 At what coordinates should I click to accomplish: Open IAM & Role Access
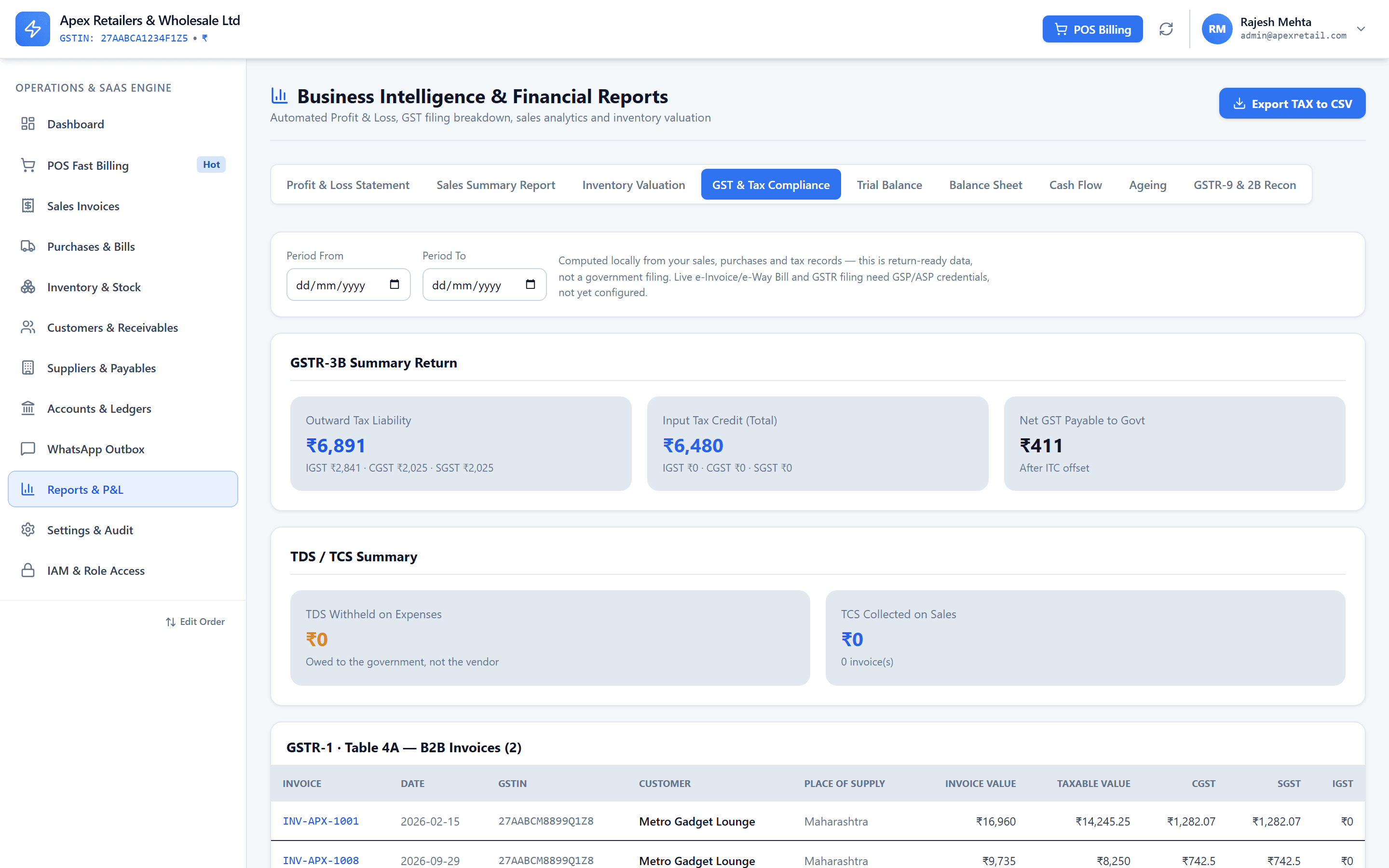point(123,570)
